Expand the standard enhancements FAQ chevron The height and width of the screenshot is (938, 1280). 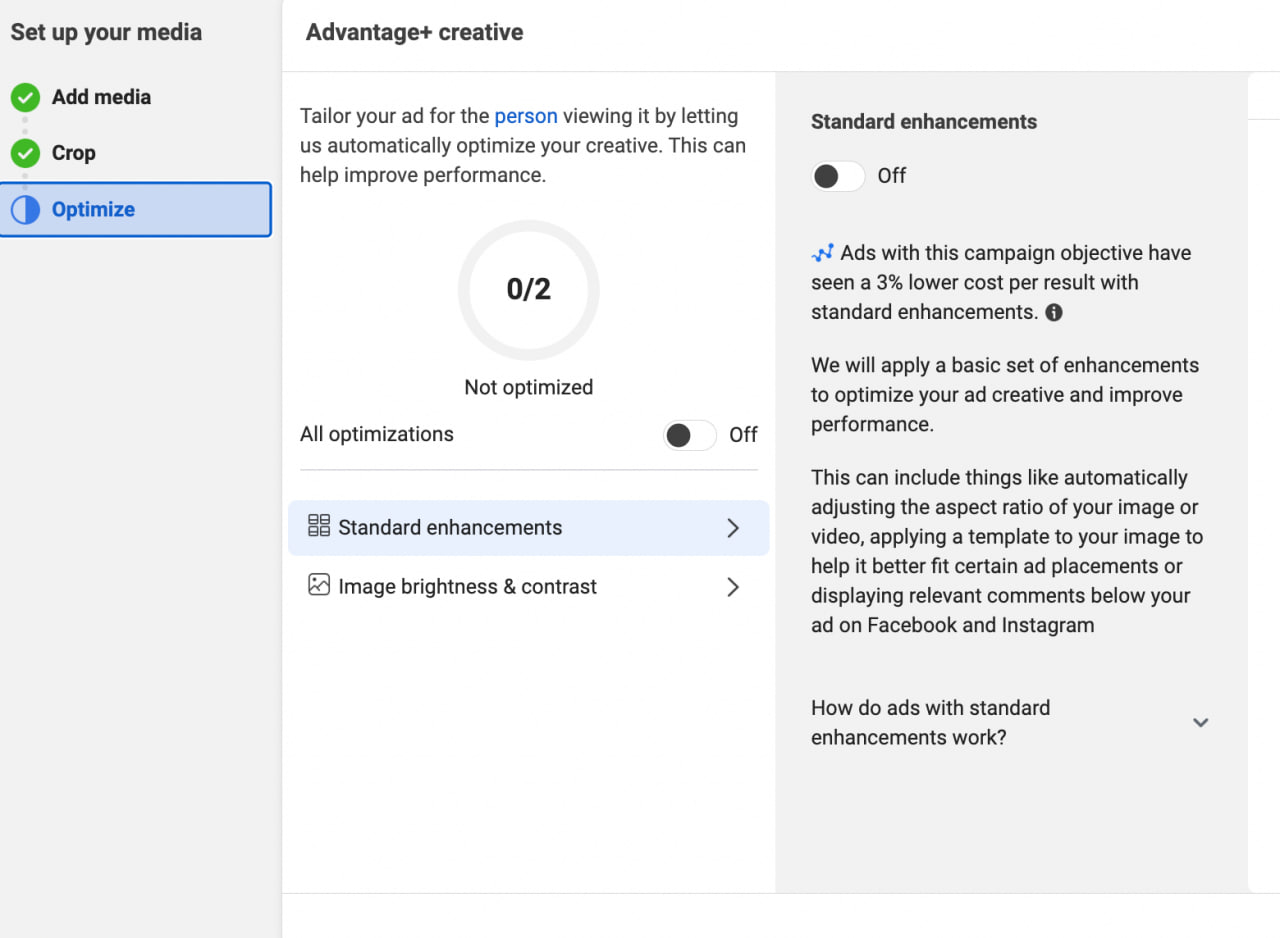(x=1201, y=722)
